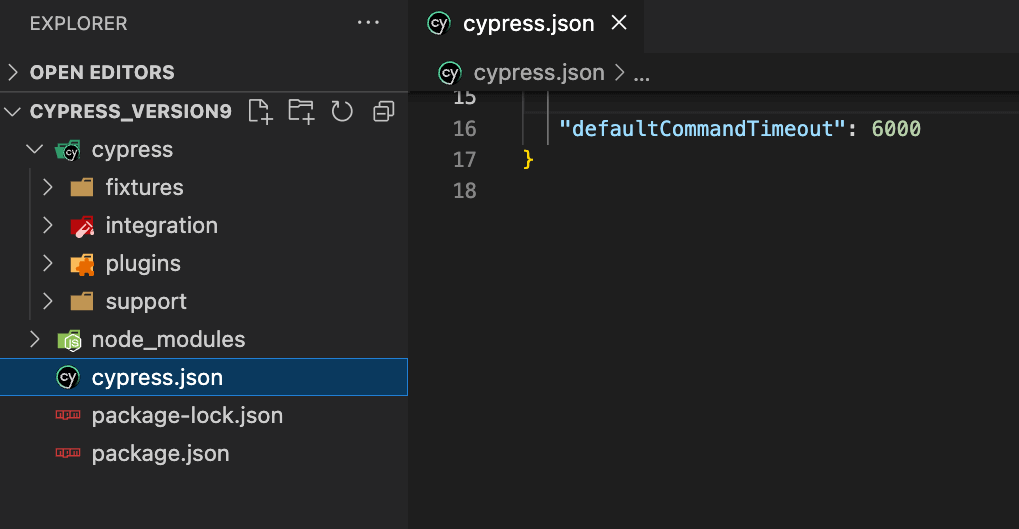Click the Cypress icon in the breadcrumb
Viewport: 1019px width, 529px height.
pyautogui.click(x=450, y=73)
